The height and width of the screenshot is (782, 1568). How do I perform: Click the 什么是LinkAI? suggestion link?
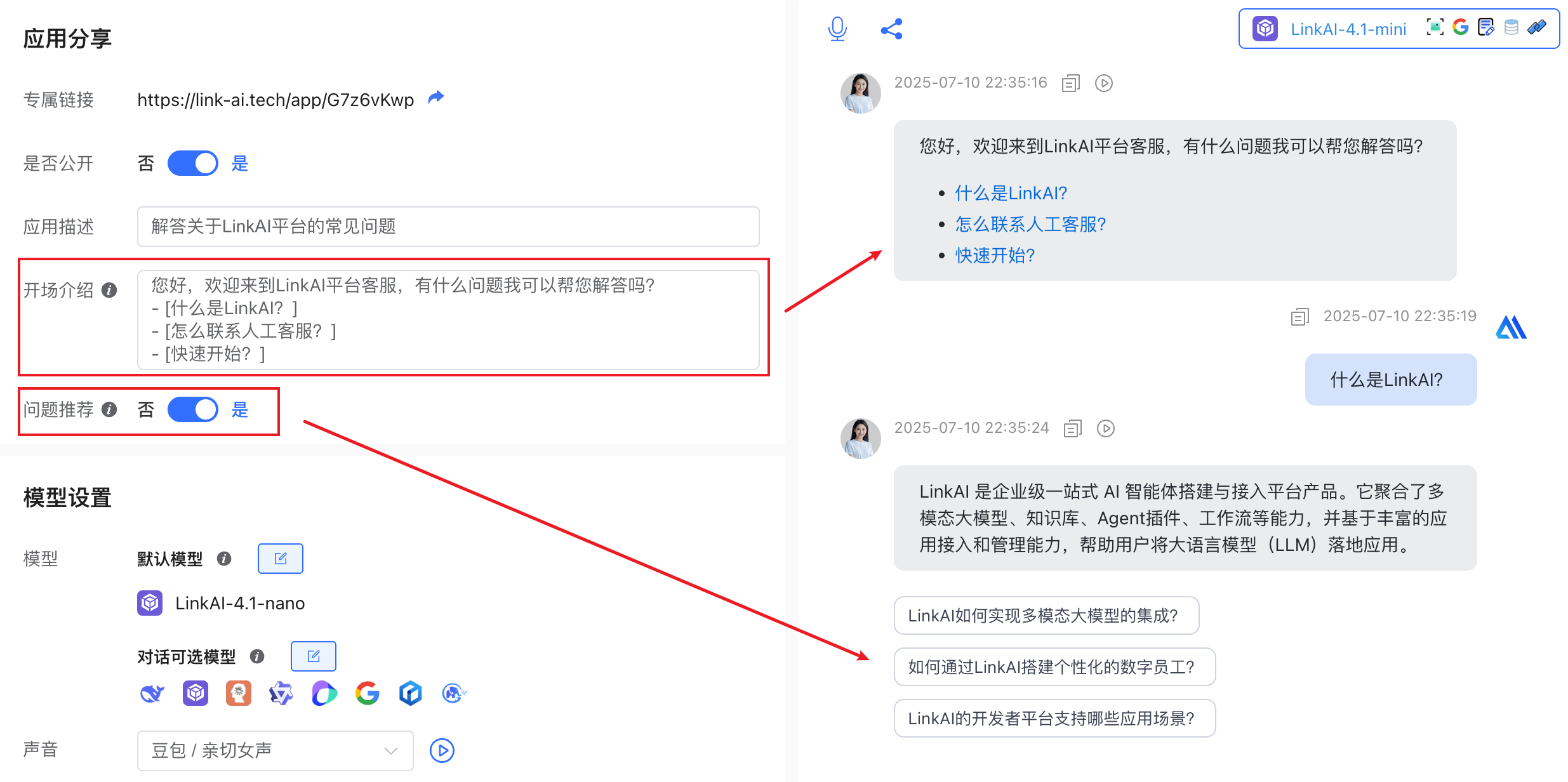click(x=1011, y=193)
